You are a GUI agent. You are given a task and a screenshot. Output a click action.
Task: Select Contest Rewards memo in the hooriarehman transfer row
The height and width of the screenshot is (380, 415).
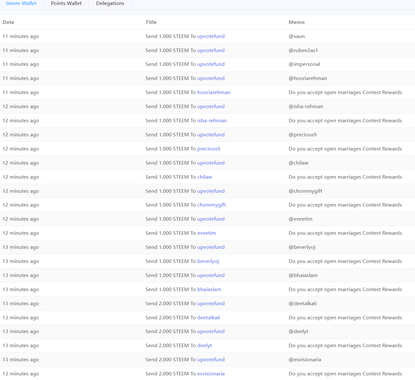(x=345, y=92)
